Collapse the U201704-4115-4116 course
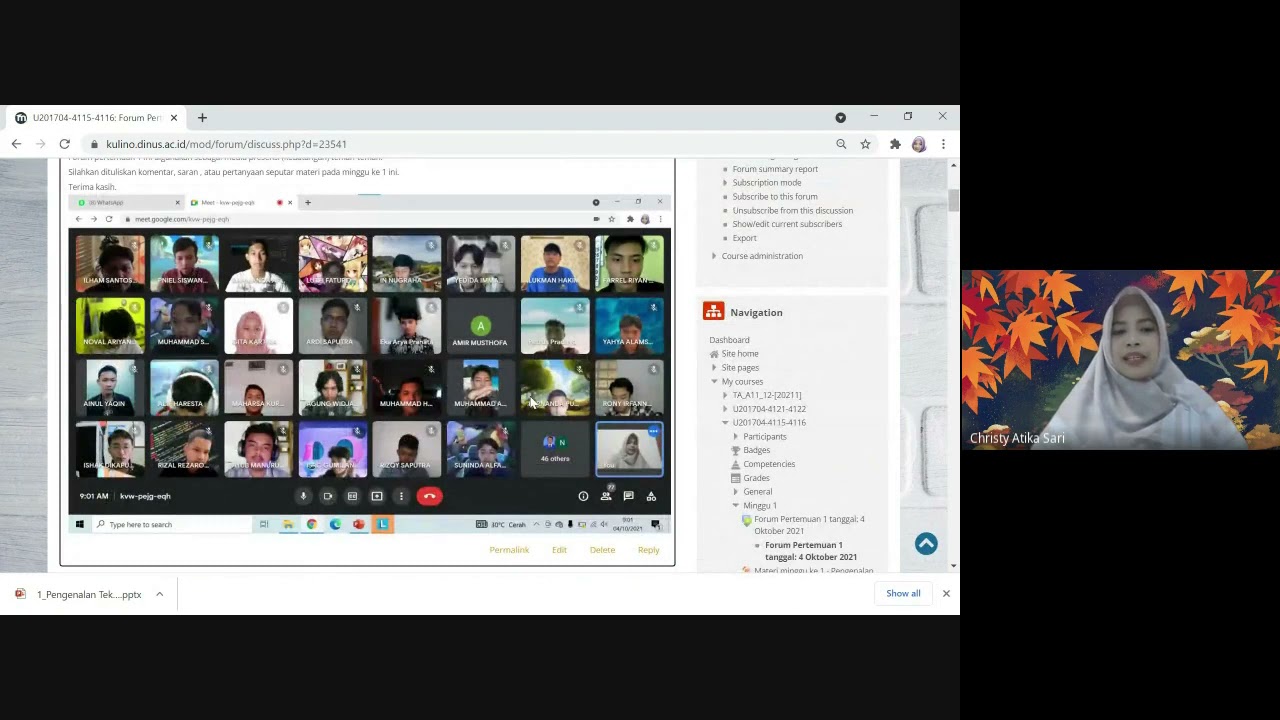 725,423
